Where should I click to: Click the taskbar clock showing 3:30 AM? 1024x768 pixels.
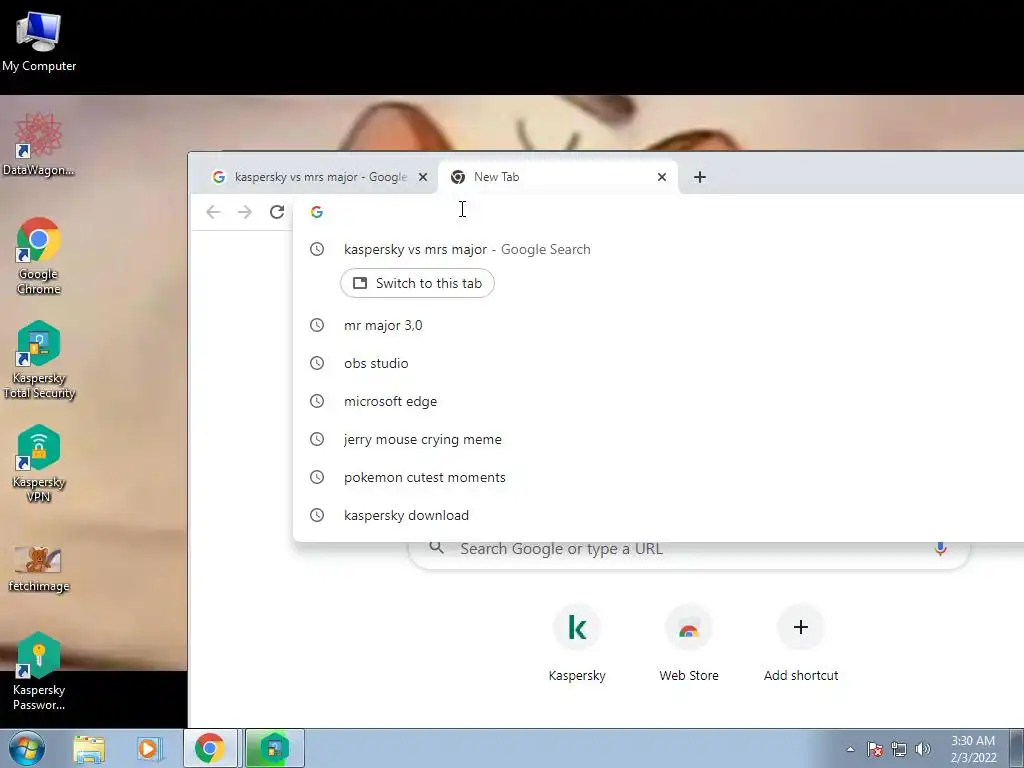tap(973, 749)
